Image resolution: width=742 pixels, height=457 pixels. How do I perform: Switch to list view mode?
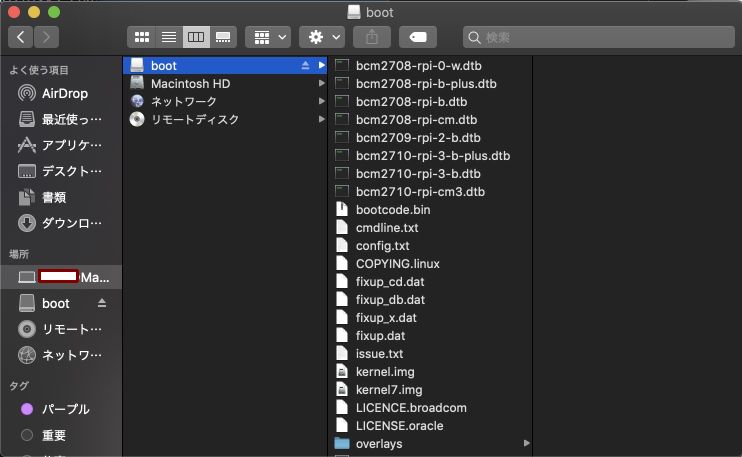point(169,37)
